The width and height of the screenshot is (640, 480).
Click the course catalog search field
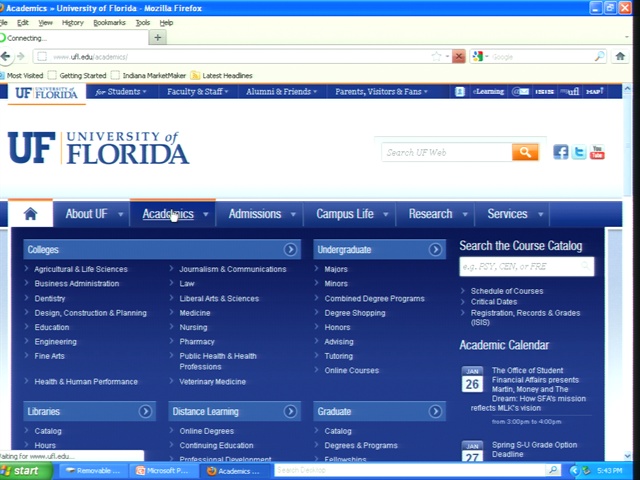coord(527,267)
